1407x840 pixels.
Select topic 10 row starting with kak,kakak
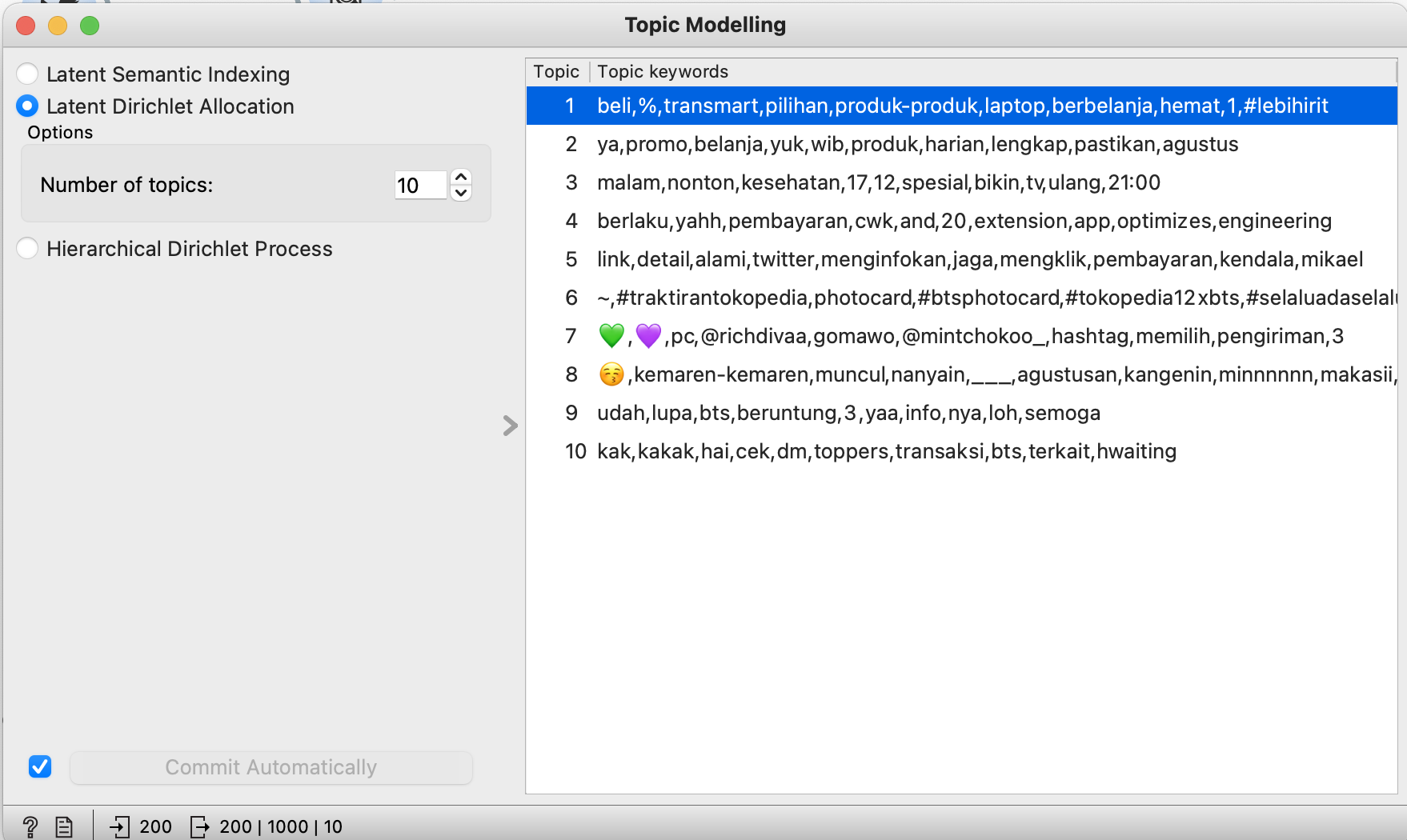[x=962, y=451]
